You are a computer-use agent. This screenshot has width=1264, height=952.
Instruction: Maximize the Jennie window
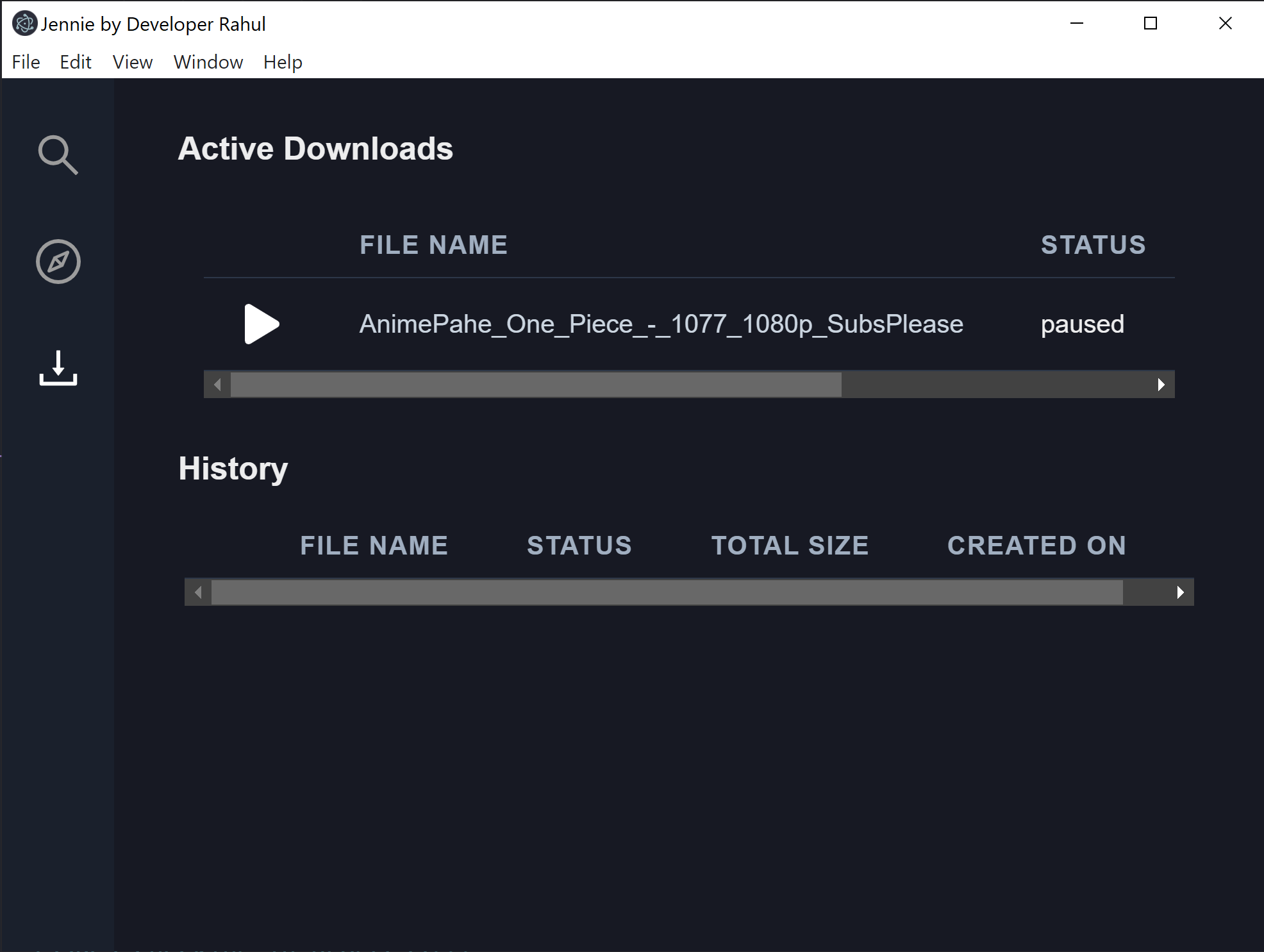[1151, 24]
